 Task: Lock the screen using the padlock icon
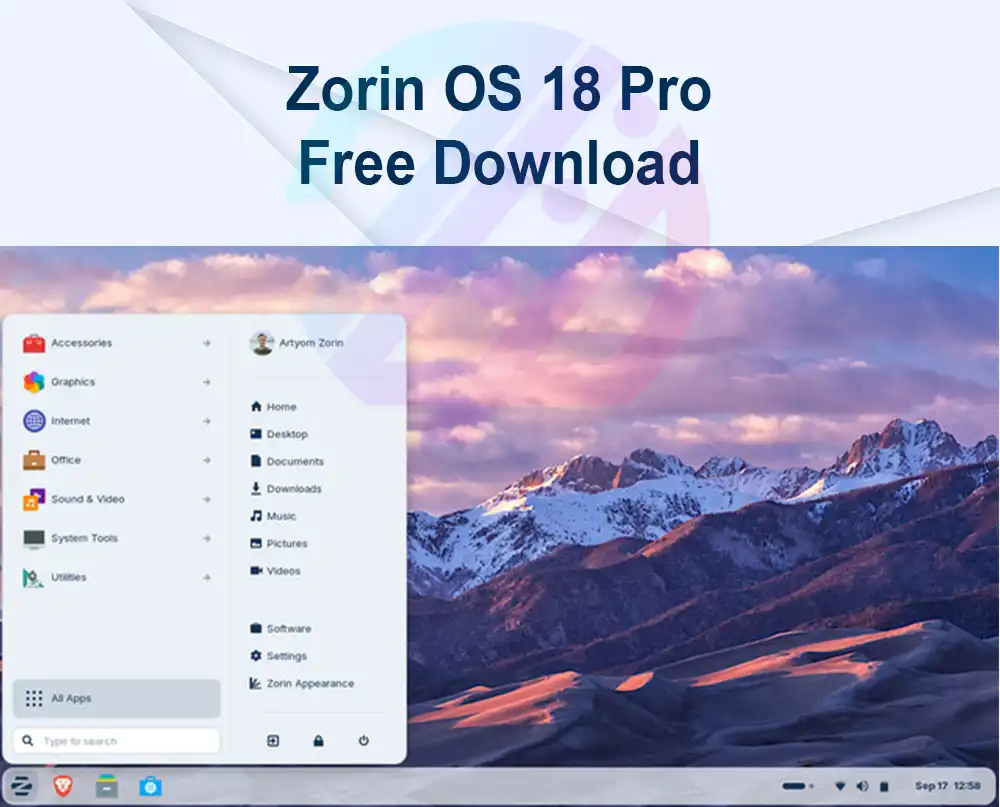[x=316, y=740]
